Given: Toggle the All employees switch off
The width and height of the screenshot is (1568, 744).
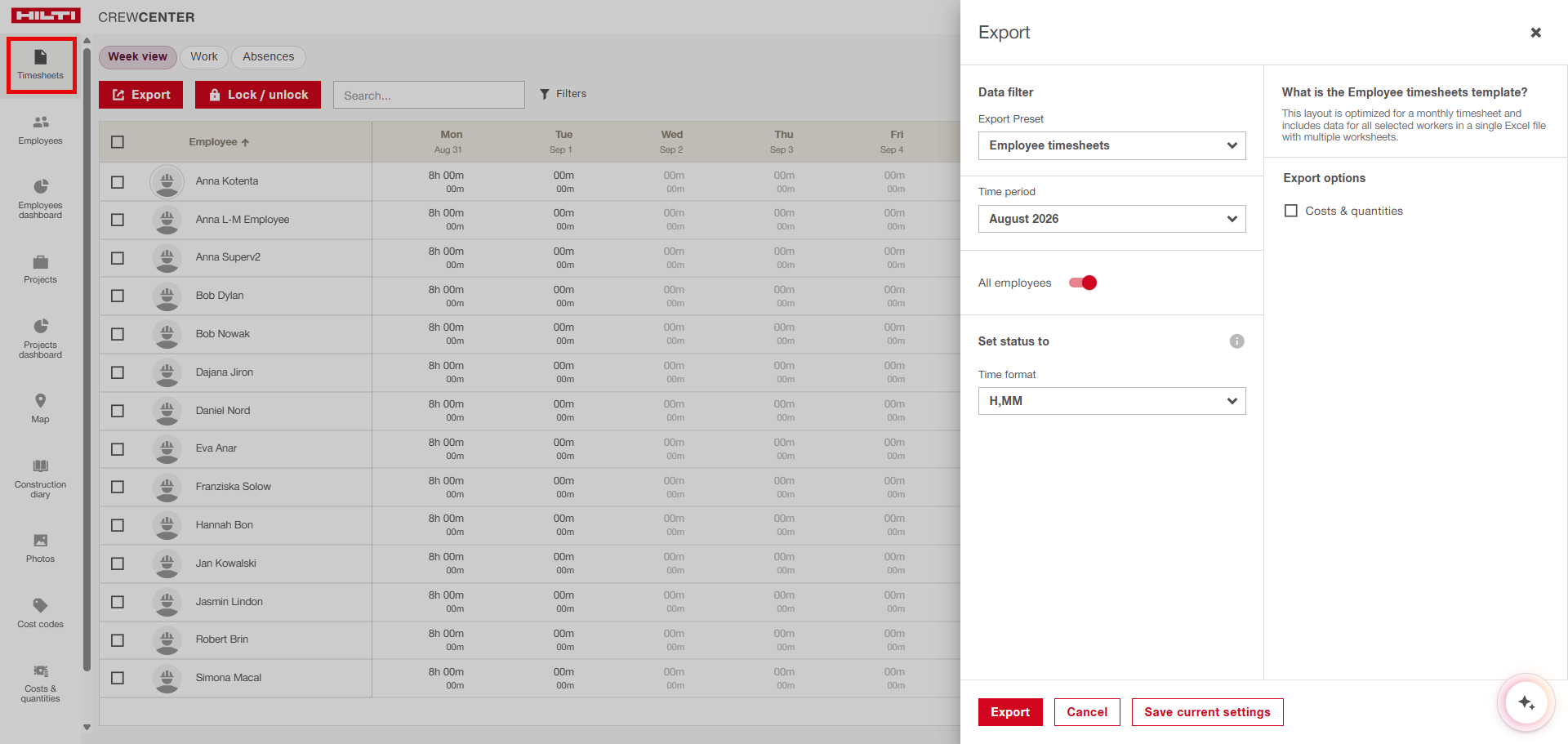Looking at the screenshot, I should click(1083, 283).
